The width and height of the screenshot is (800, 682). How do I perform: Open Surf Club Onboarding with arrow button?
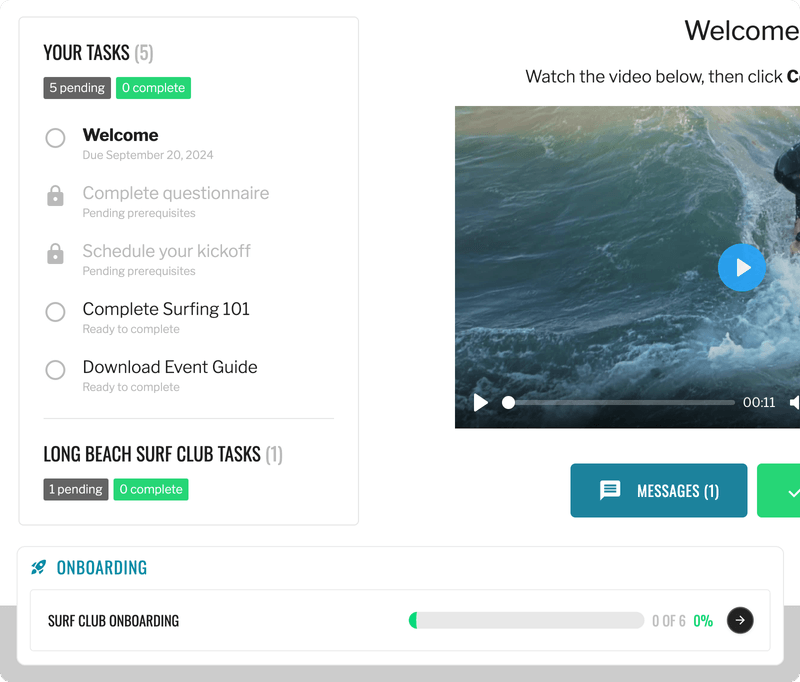click(x=740, y=620)
